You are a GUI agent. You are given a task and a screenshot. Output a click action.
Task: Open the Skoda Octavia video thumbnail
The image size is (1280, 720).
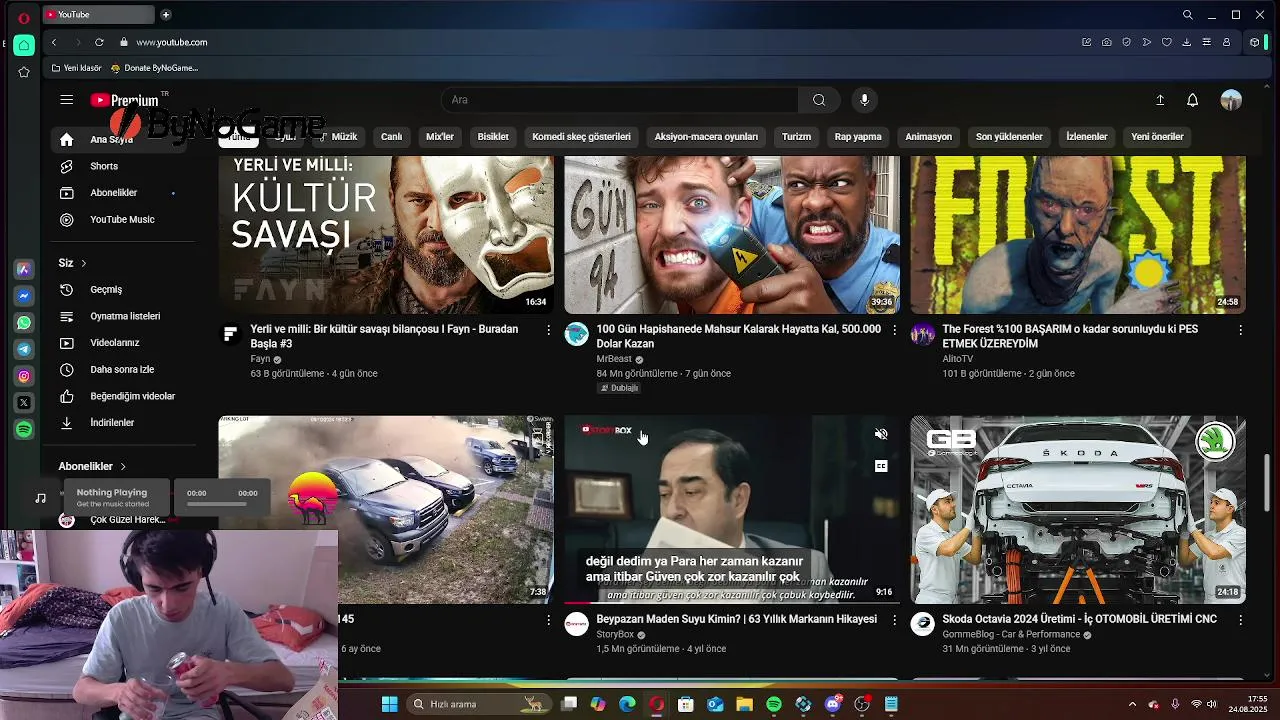point(1078,509)
